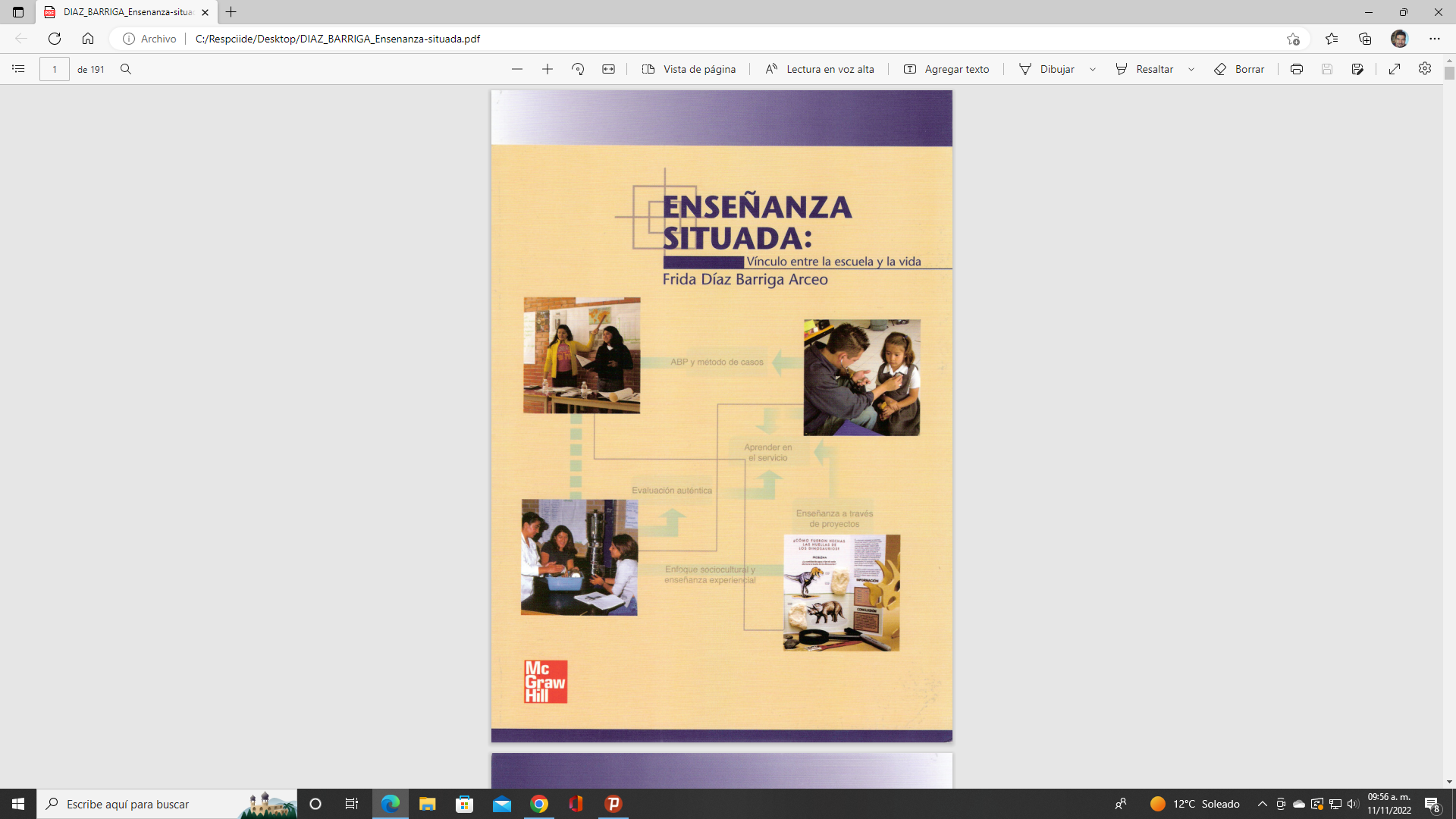Select the DIAZ_BARRIGA PDF browser tab
Screen dimensions: 1456x819
[x=127, y=12]
